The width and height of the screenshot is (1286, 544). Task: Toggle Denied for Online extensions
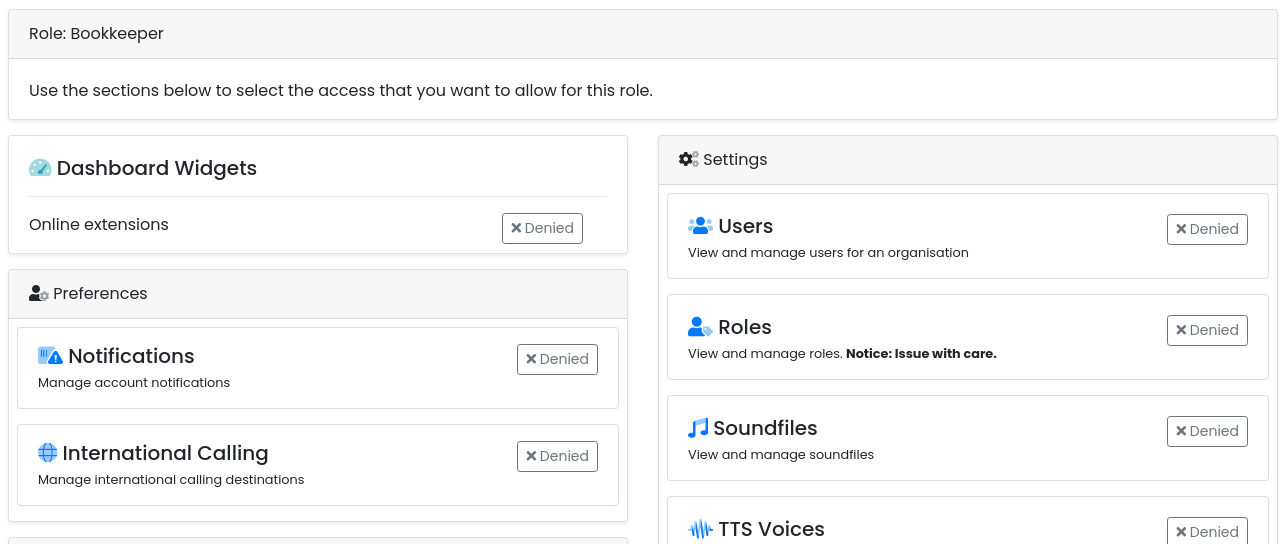pyautogui.click(x=542, y=228)
